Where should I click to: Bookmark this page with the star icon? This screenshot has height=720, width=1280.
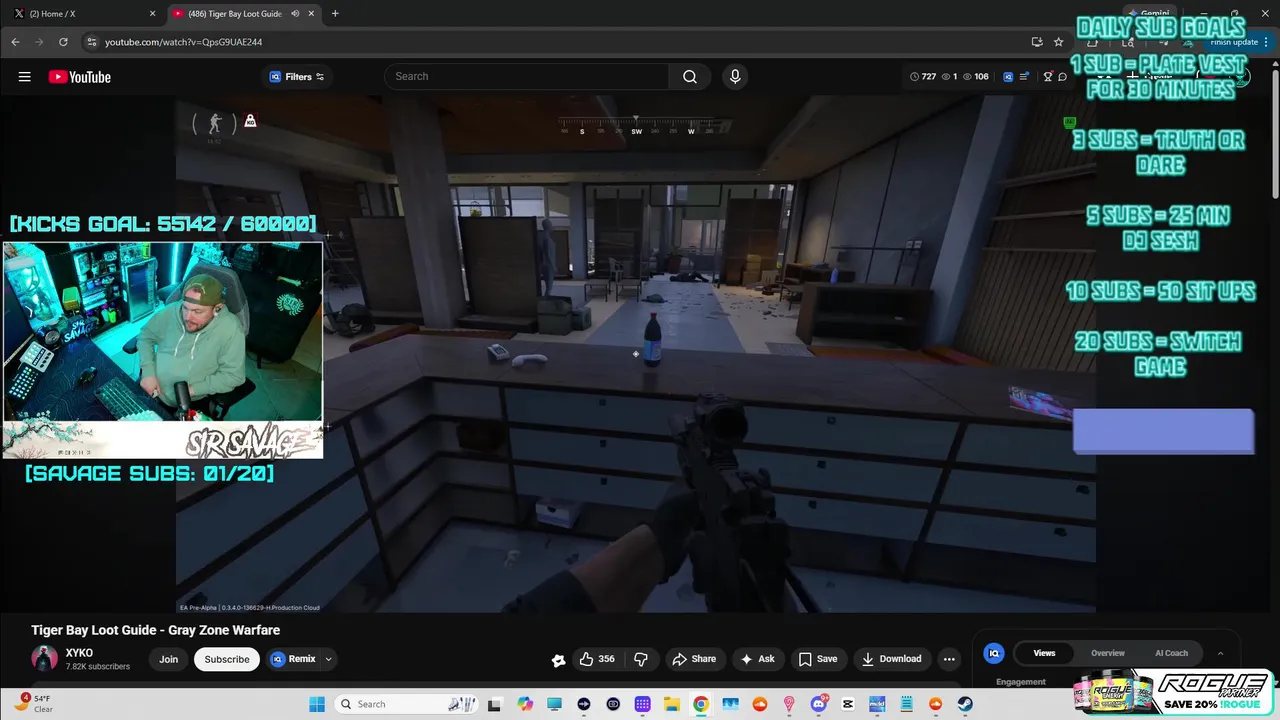1058,42
